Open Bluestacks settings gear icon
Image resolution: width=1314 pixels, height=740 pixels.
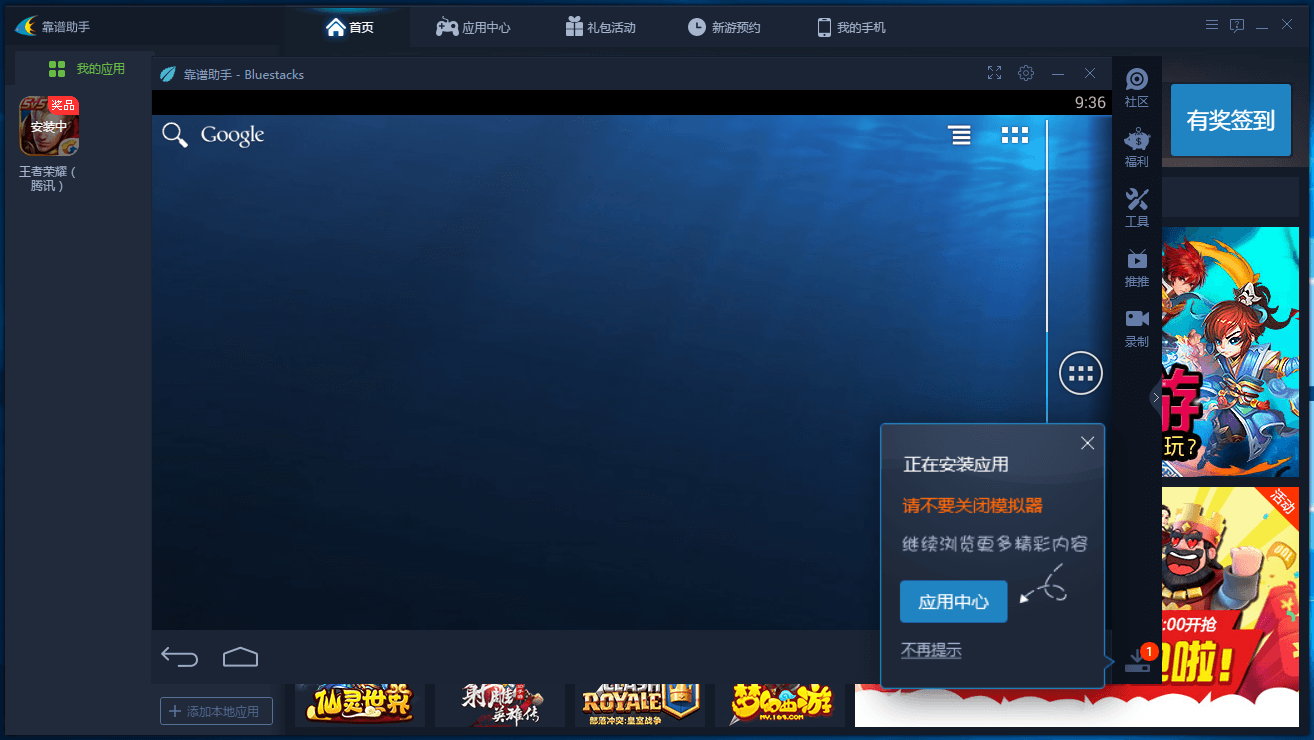tap(1026, 73)
